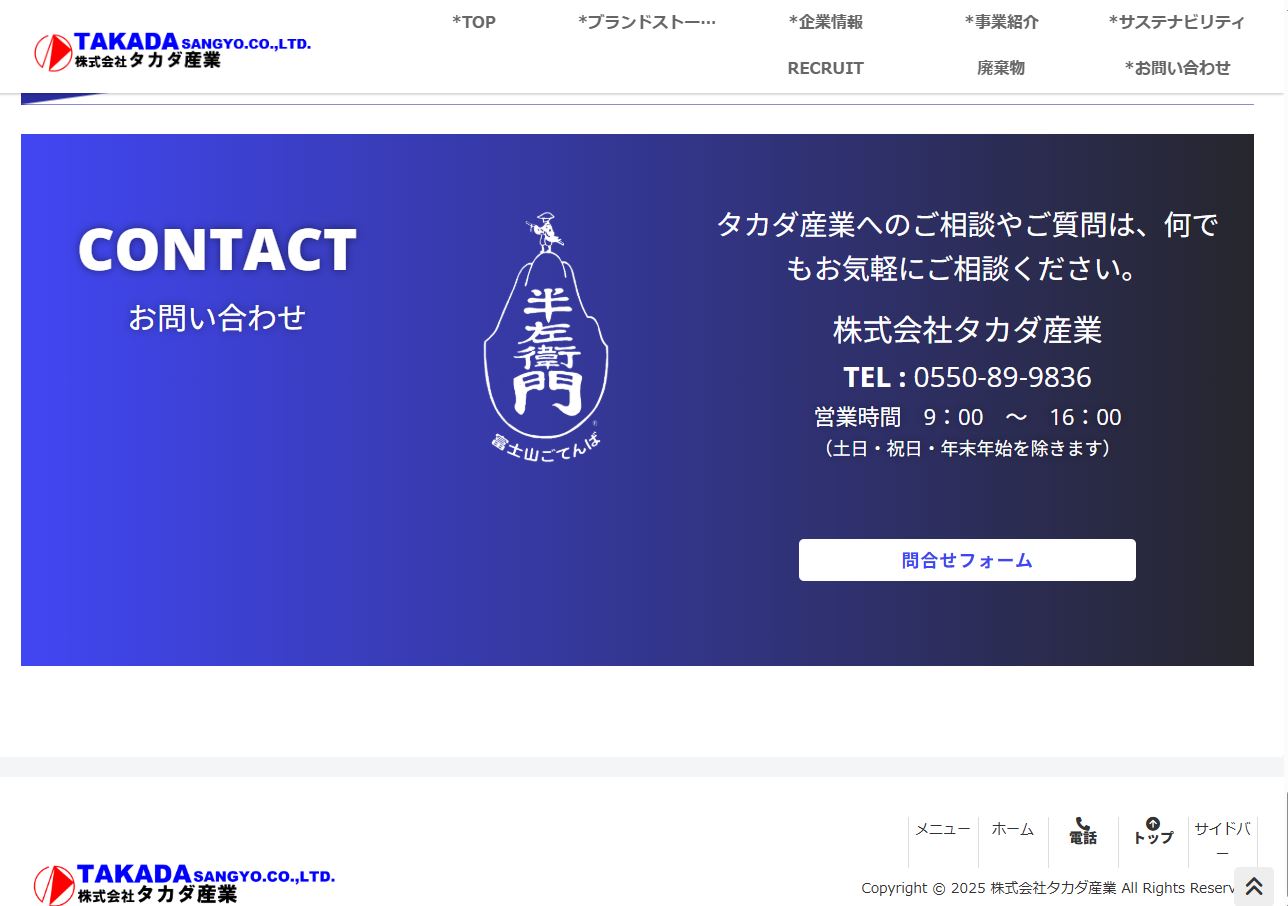Click the タカダ産業へのご相談やご質問は paragraph
The width and height of the screenshot is (1288, 906).
click(x=967, y=246)
